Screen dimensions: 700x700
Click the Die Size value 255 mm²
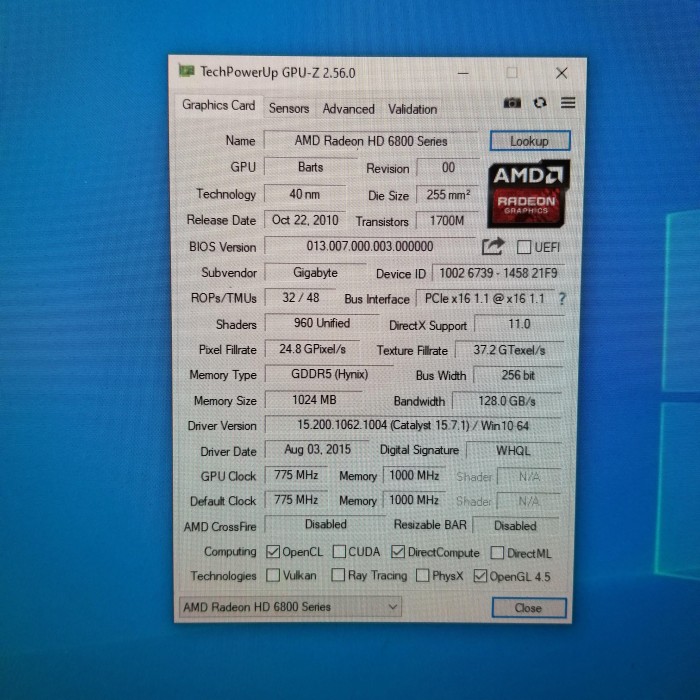(448, 195)
